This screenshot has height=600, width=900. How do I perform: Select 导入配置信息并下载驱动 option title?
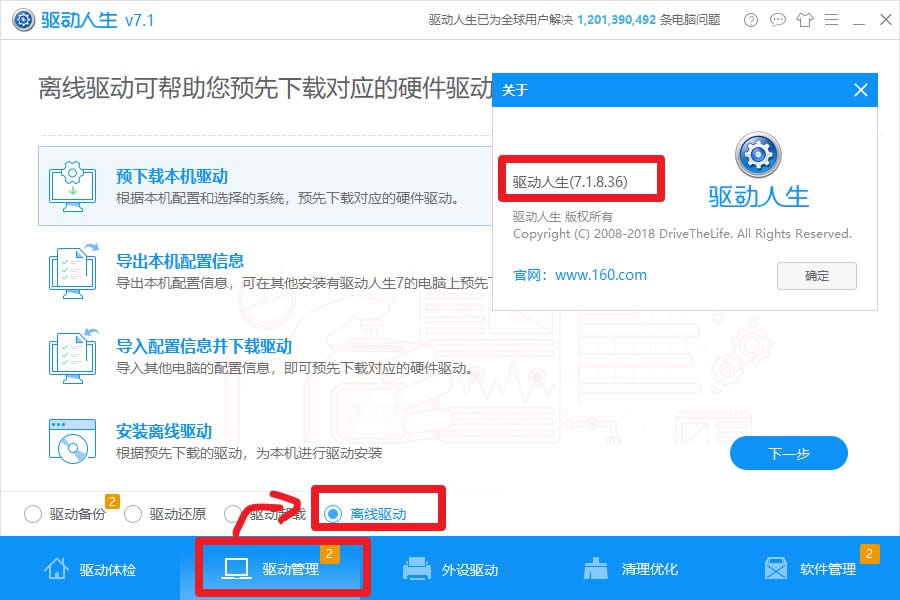pos(204,346)
